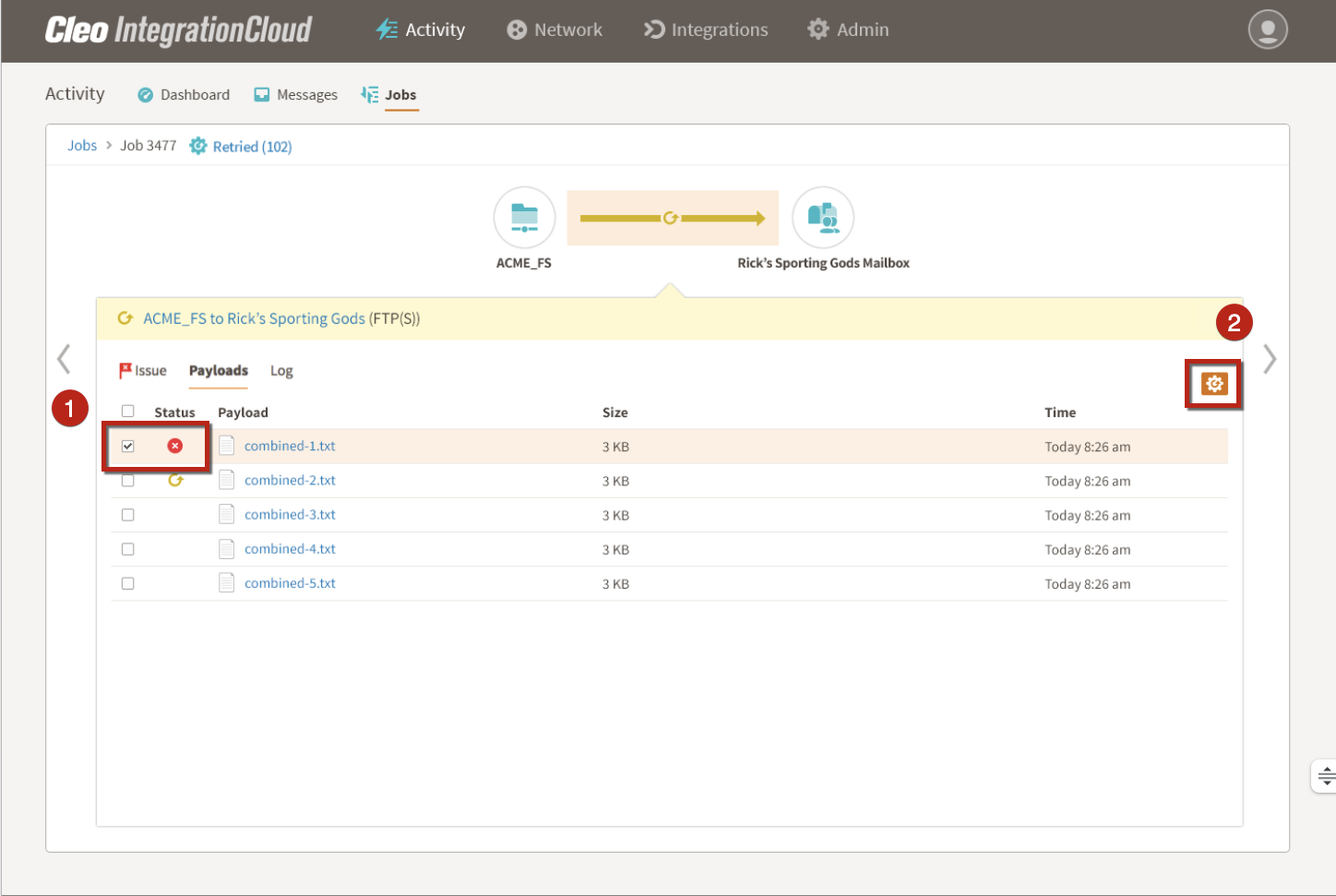
Task: Check the combined-3.txt checkbox
Action: [x=128, y=515]
